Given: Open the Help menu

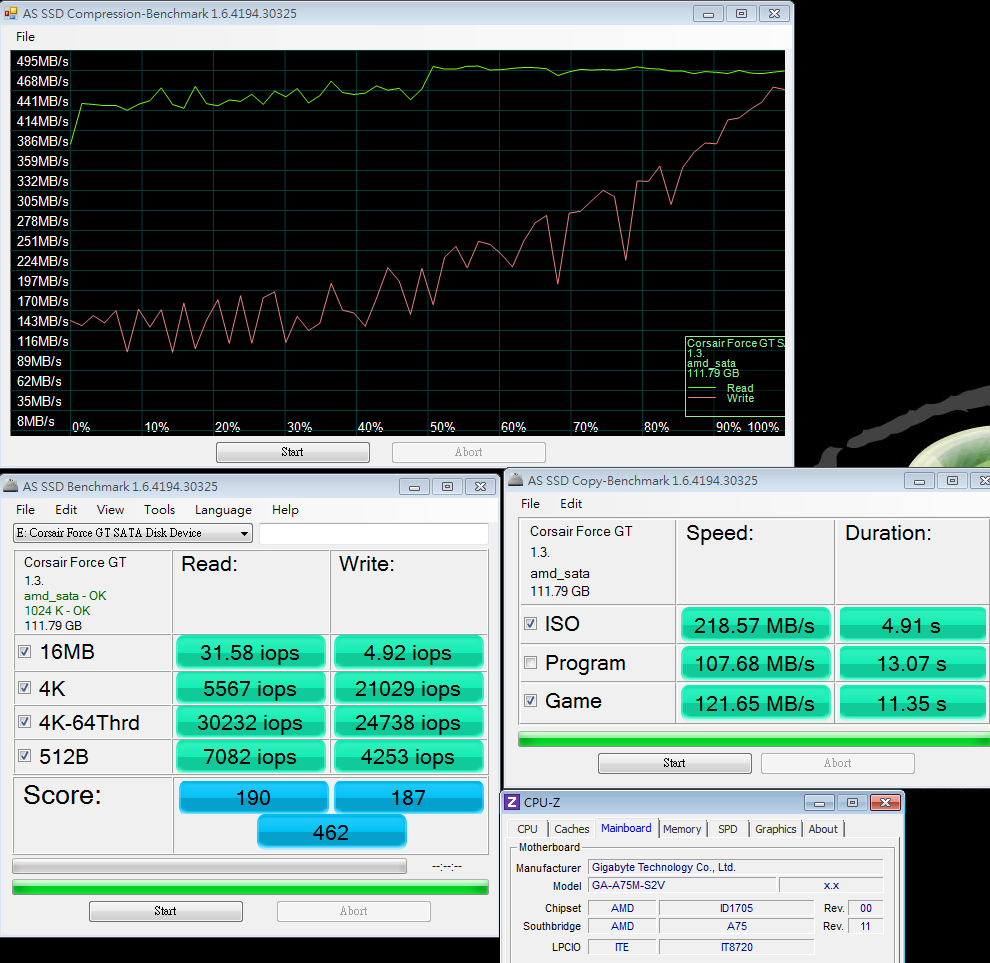Looking at the screenshot, I should 285,510.
